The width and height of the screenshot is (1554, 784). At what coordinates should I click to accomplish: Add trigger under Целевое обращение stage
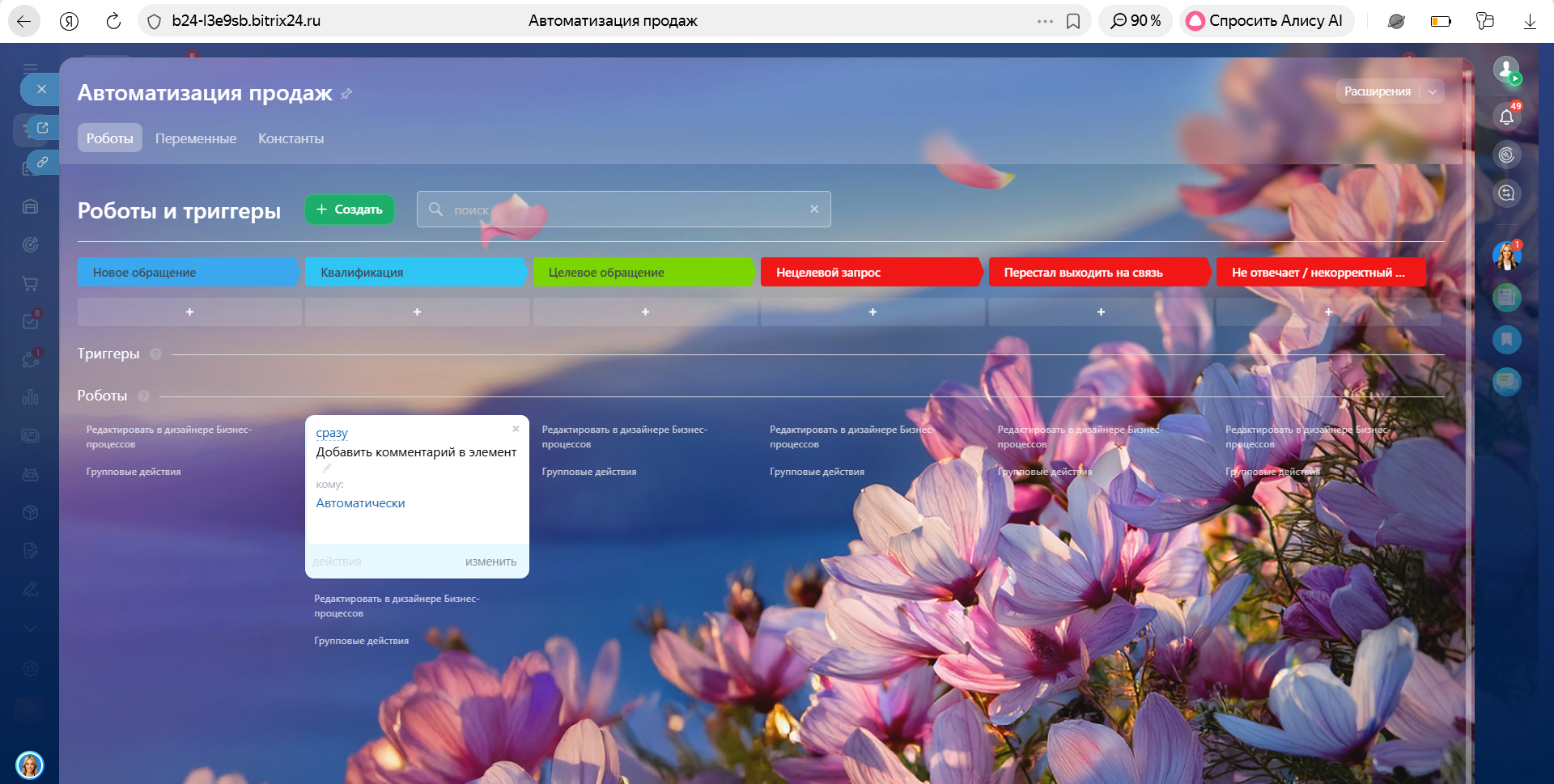pos(645,312)
